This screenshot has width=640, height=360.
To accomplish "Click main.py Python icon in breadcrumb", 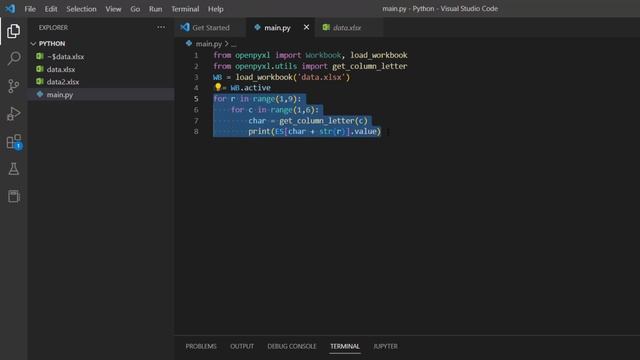I will click(x=189, y=43).
